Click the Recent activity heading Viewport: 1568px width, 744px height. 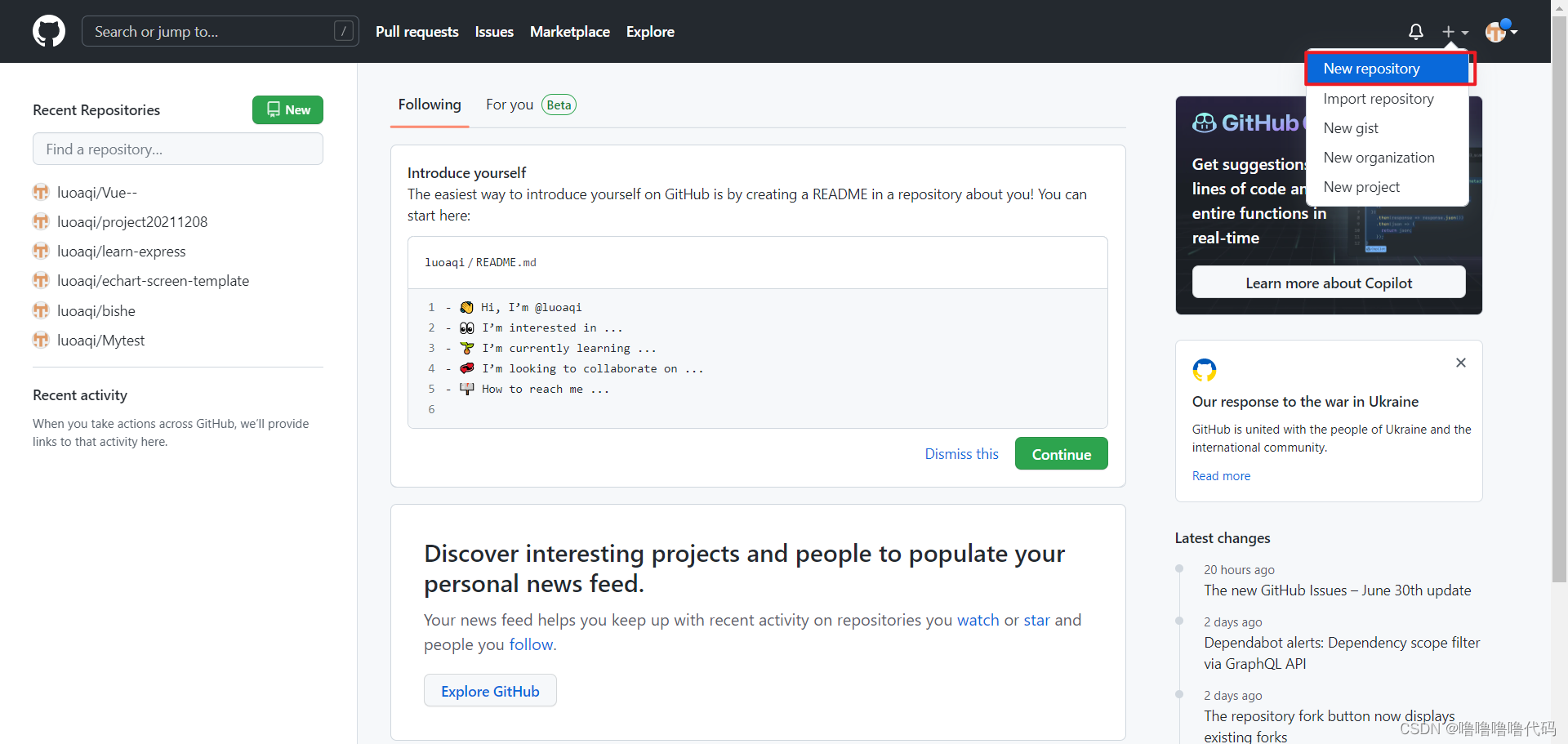pyautogui.click(x=80, y=395)
